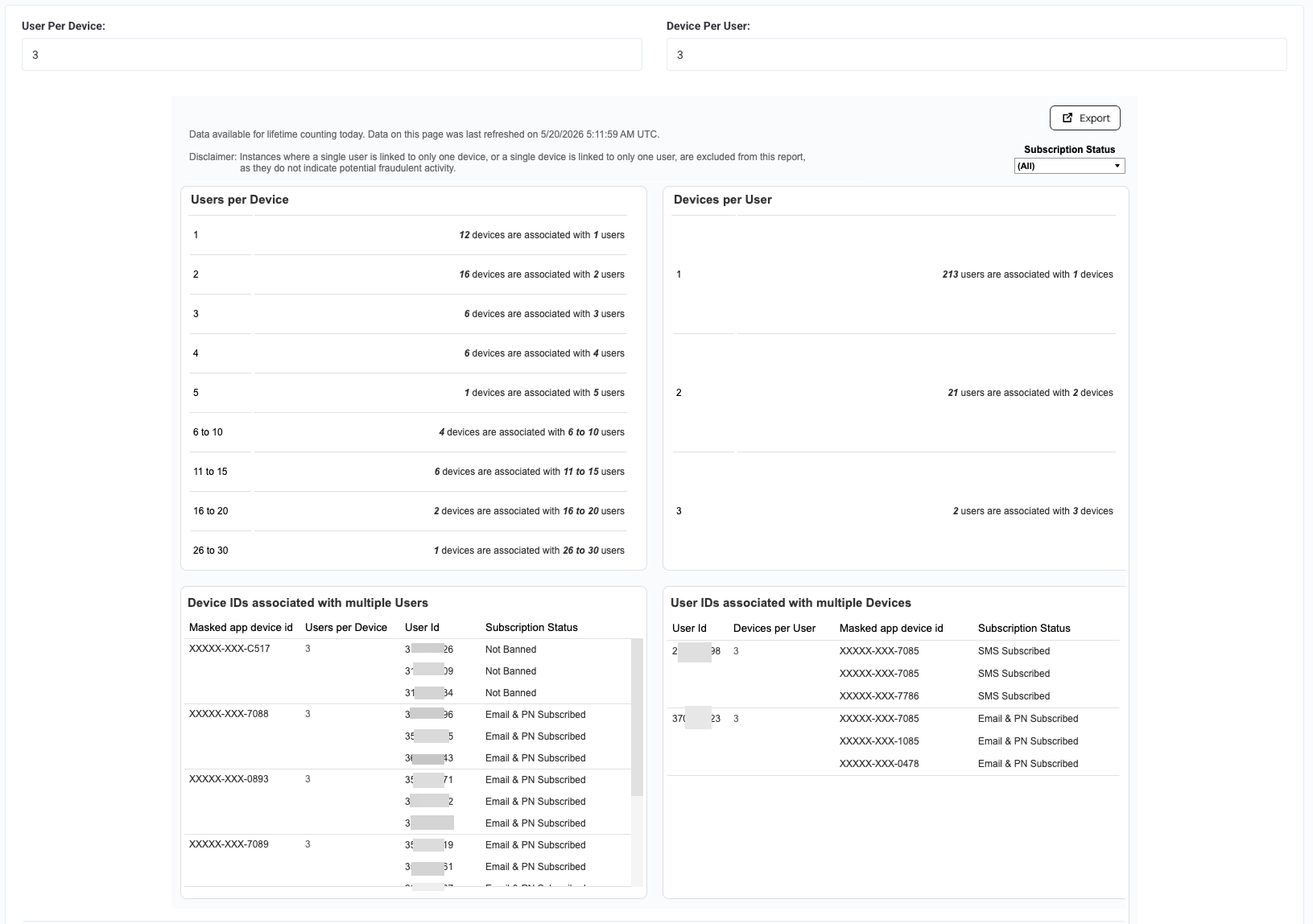Select the '6 devices are associated with 4 users' row

[408, 353]
